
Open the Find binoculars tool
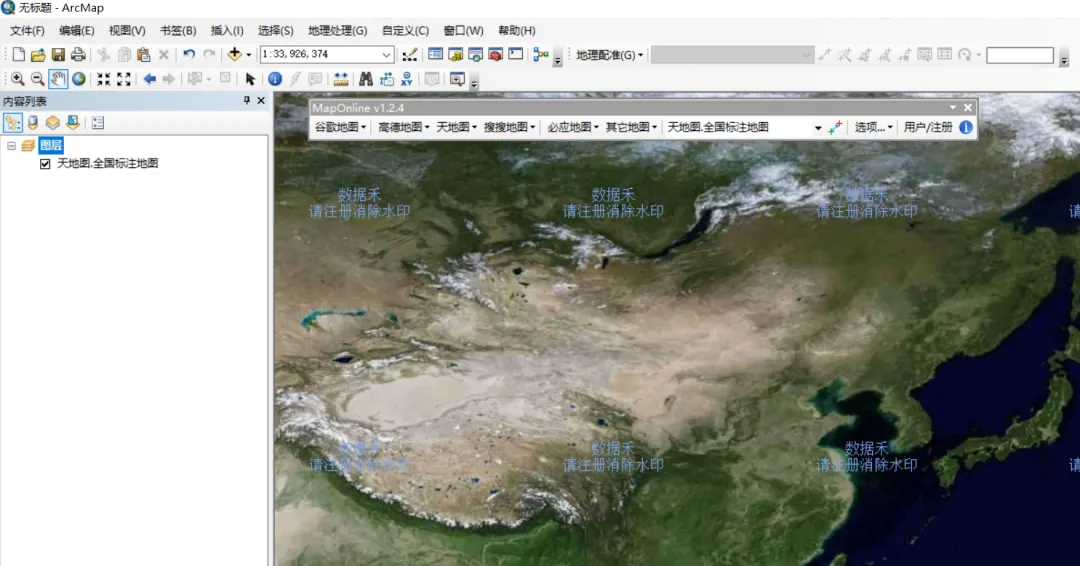tap(366, 79)
